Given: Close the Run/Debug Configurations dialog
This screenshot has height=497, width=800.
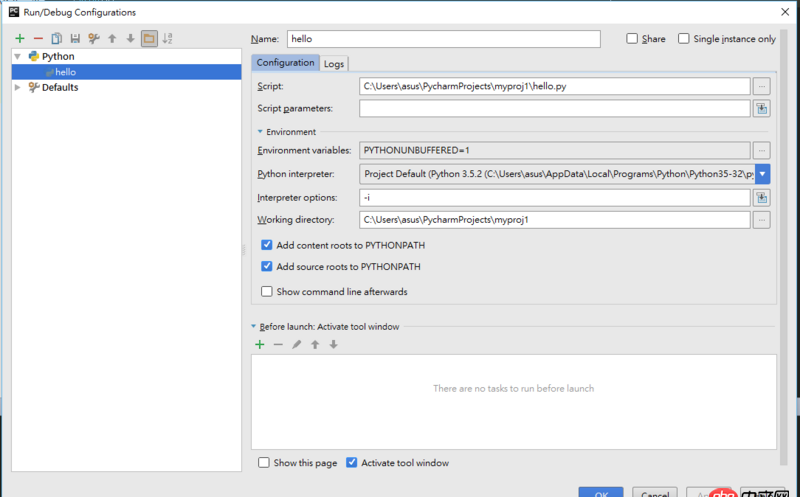Looking at the screenshot, I should click(x=785, y=12).
